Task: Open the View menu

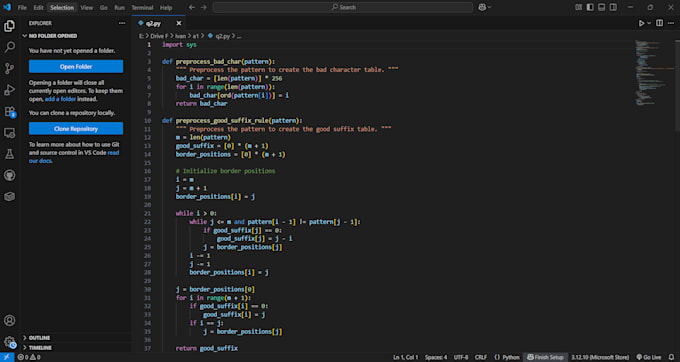Action: [87, 7]
